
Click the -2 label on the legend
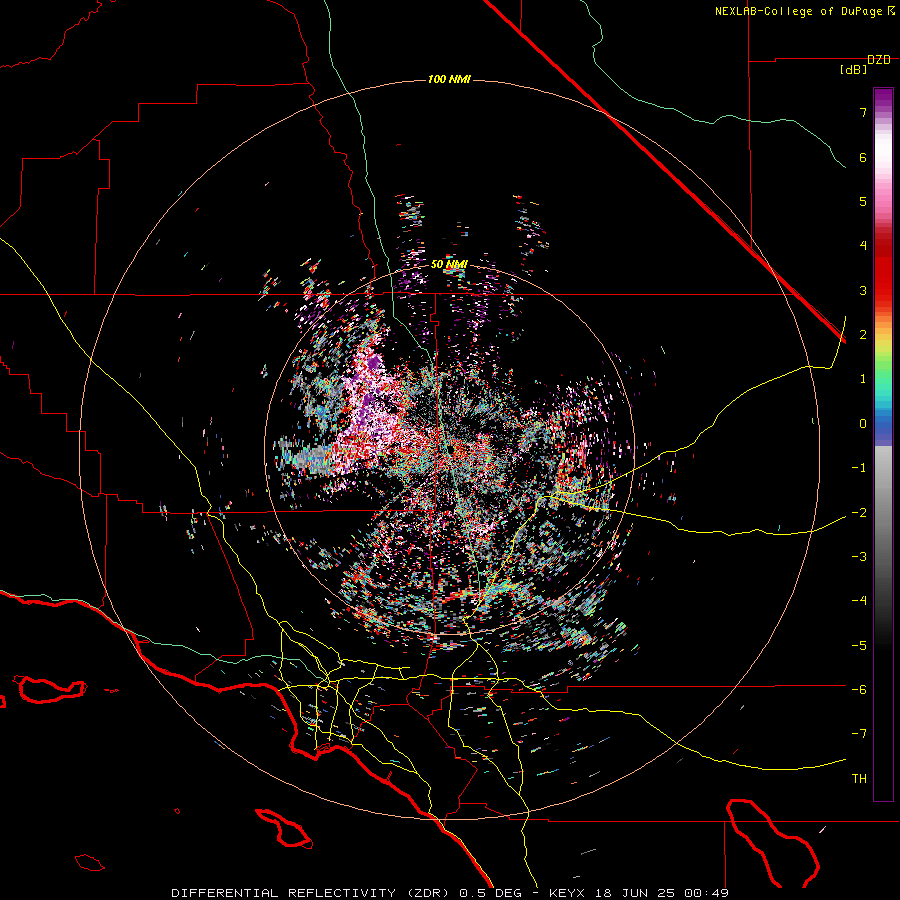(x=859, y=513)
